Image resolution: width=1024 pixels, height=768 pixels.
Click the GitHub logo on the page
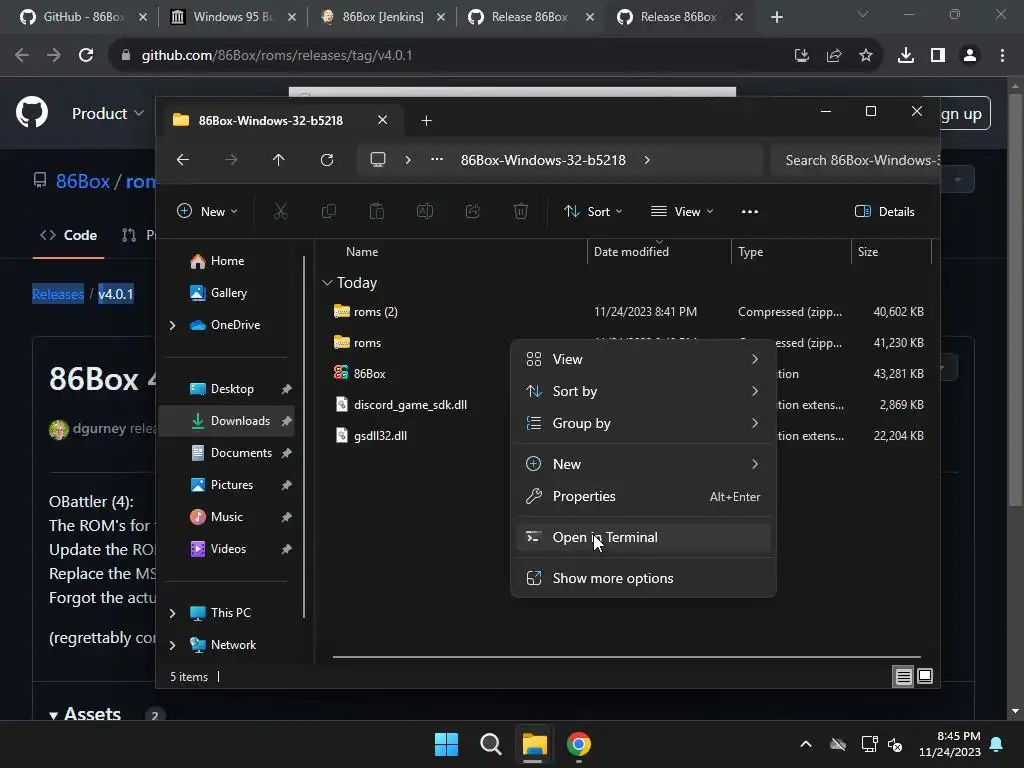pos(32,112)
